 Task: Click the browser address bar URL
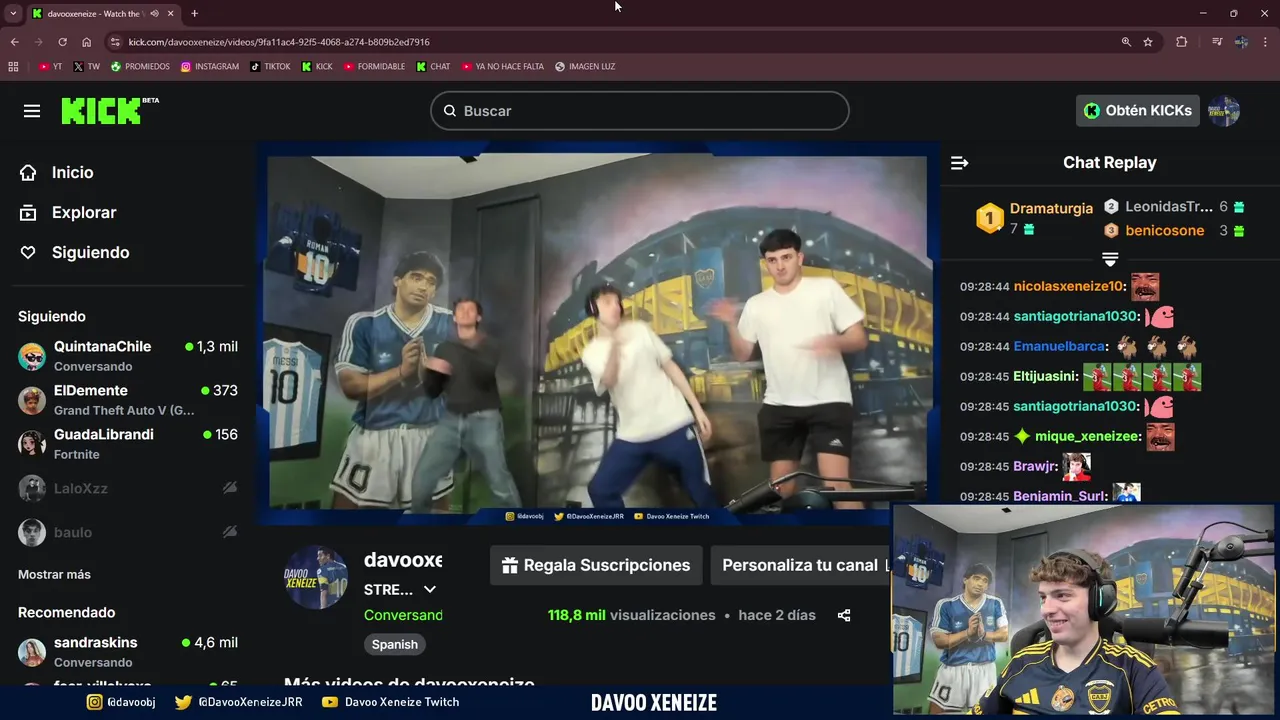coord(279,42)
